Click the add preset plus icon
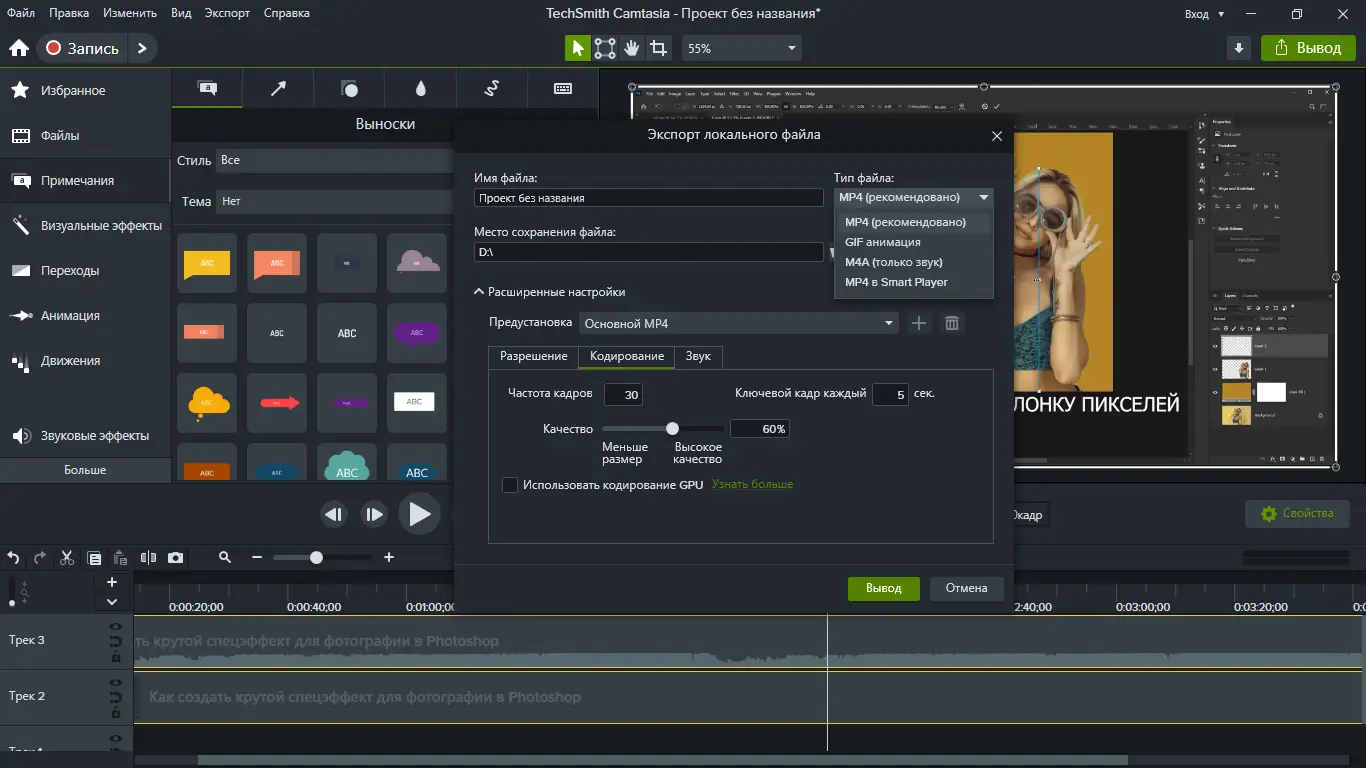Screen dimensions: 1366x768 pos(919,323)
